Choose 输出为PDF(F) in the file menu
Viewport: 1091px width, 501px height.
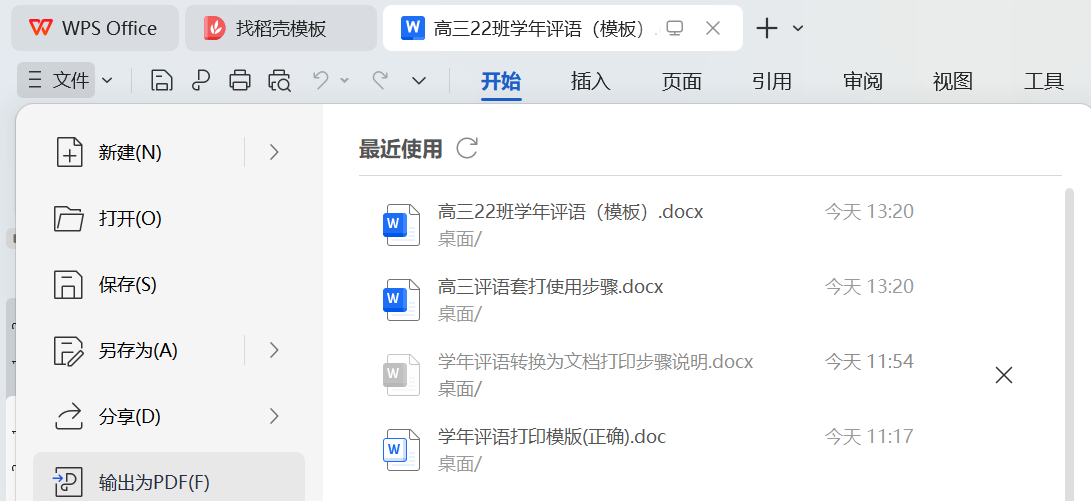pos(169,478)
